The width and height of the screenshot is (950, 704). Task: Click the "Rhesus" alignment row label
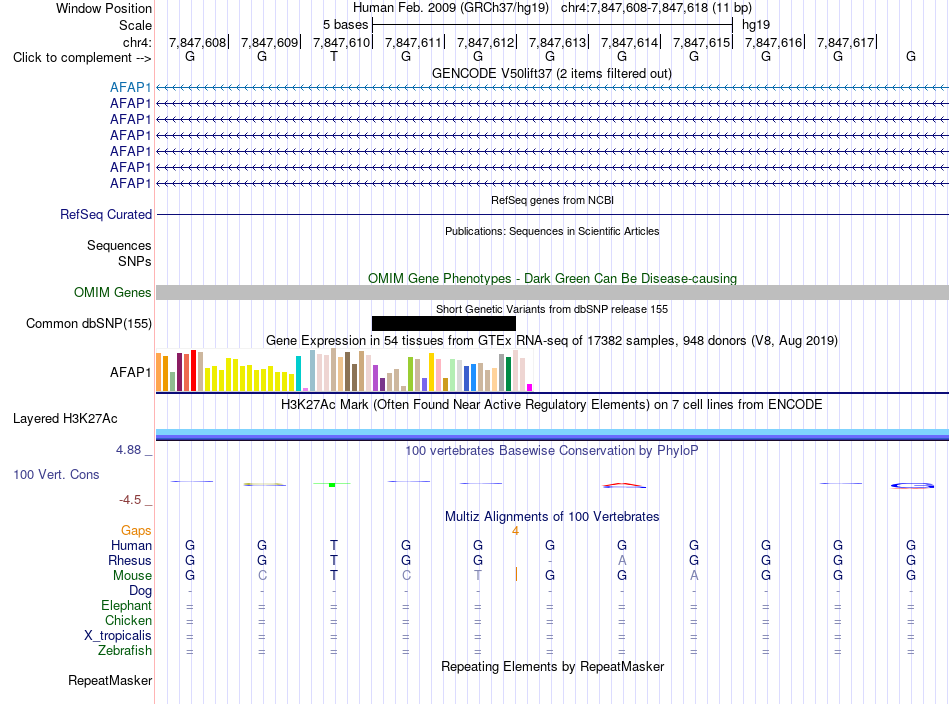pos(130,560)
